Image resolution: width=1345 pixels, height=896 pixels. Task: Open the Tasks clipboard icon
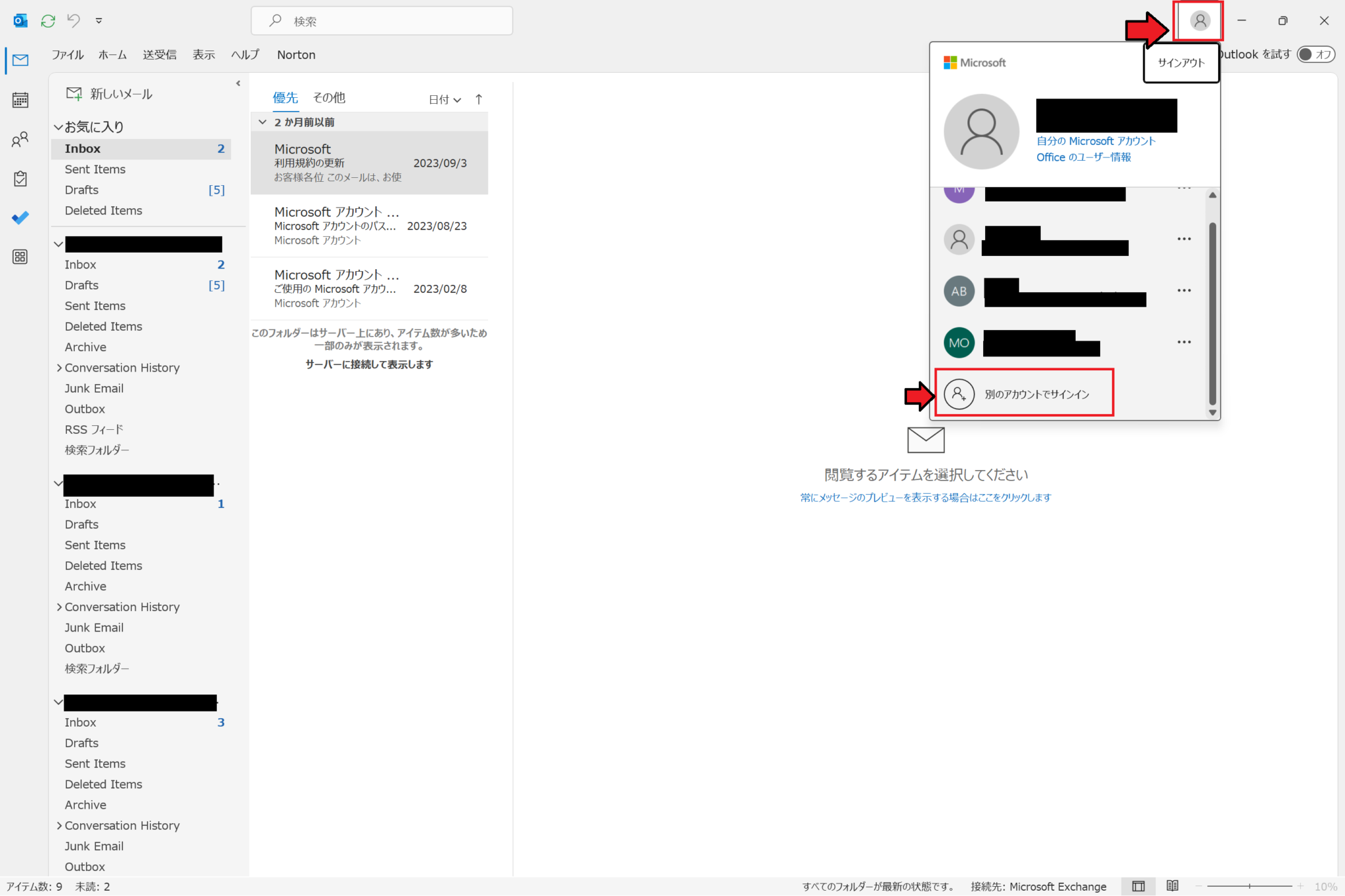[20, 179]
